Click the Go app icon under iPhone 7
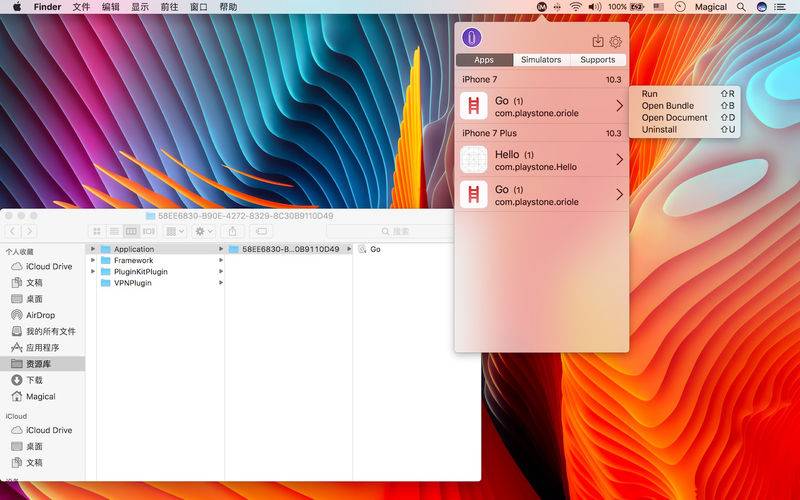800x500 pixels. click(x=473, y=106)
